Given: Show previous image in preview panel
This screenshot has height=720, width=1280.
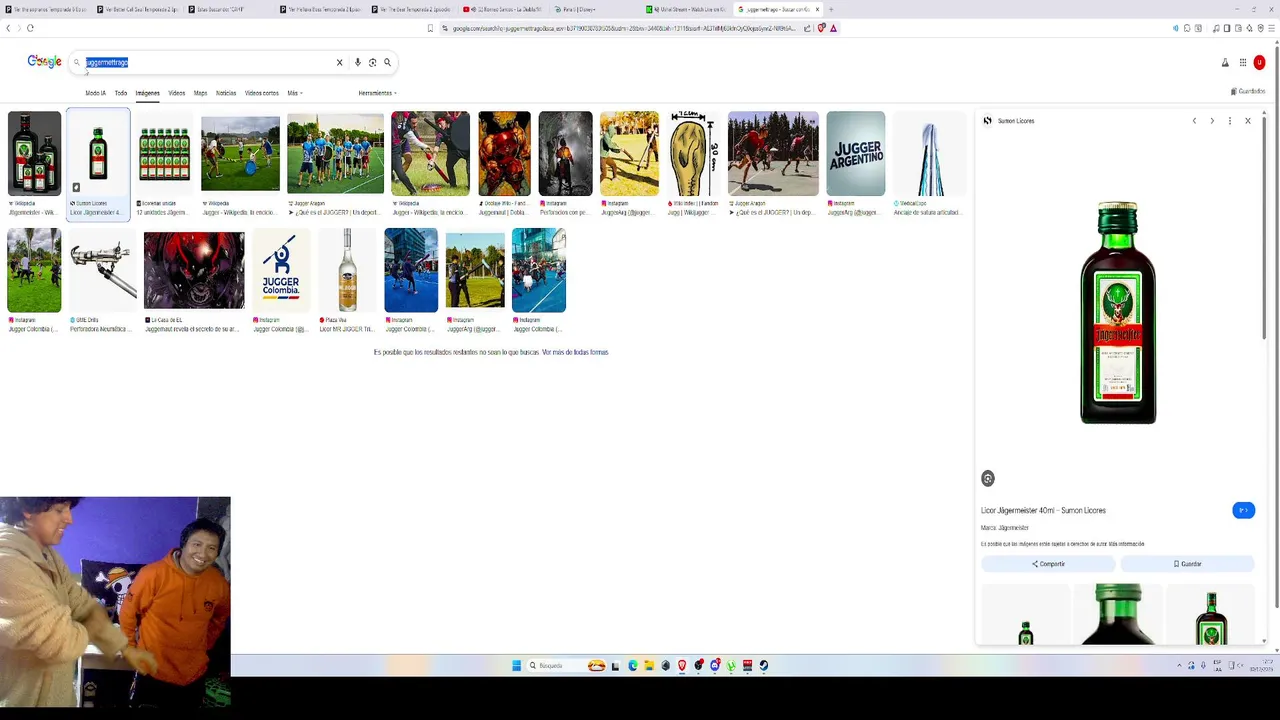Looking at the screenshot, I should pyautogui.click(x=1194, y=121).
